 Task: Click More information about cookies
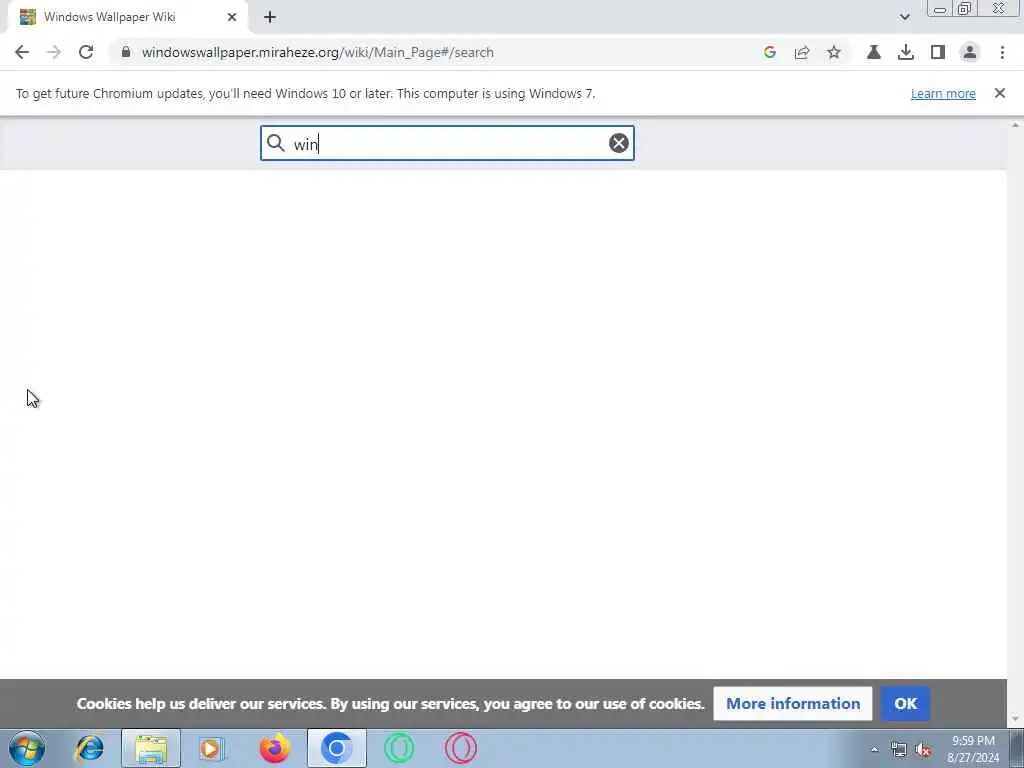pyautogui.click(x=793, y=703)
